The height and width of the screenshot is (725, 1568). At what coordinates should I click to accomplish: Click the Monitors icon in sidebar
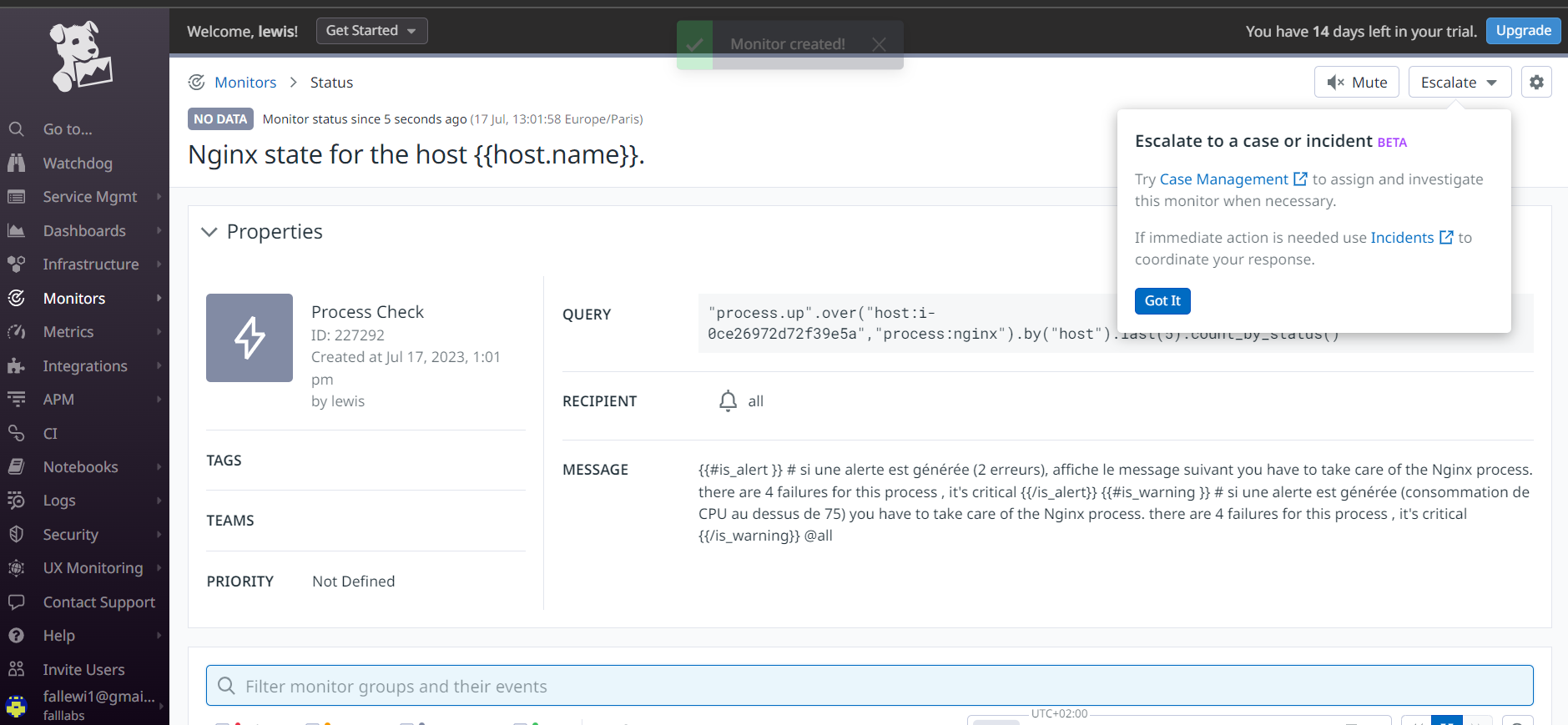click(16, 298)
